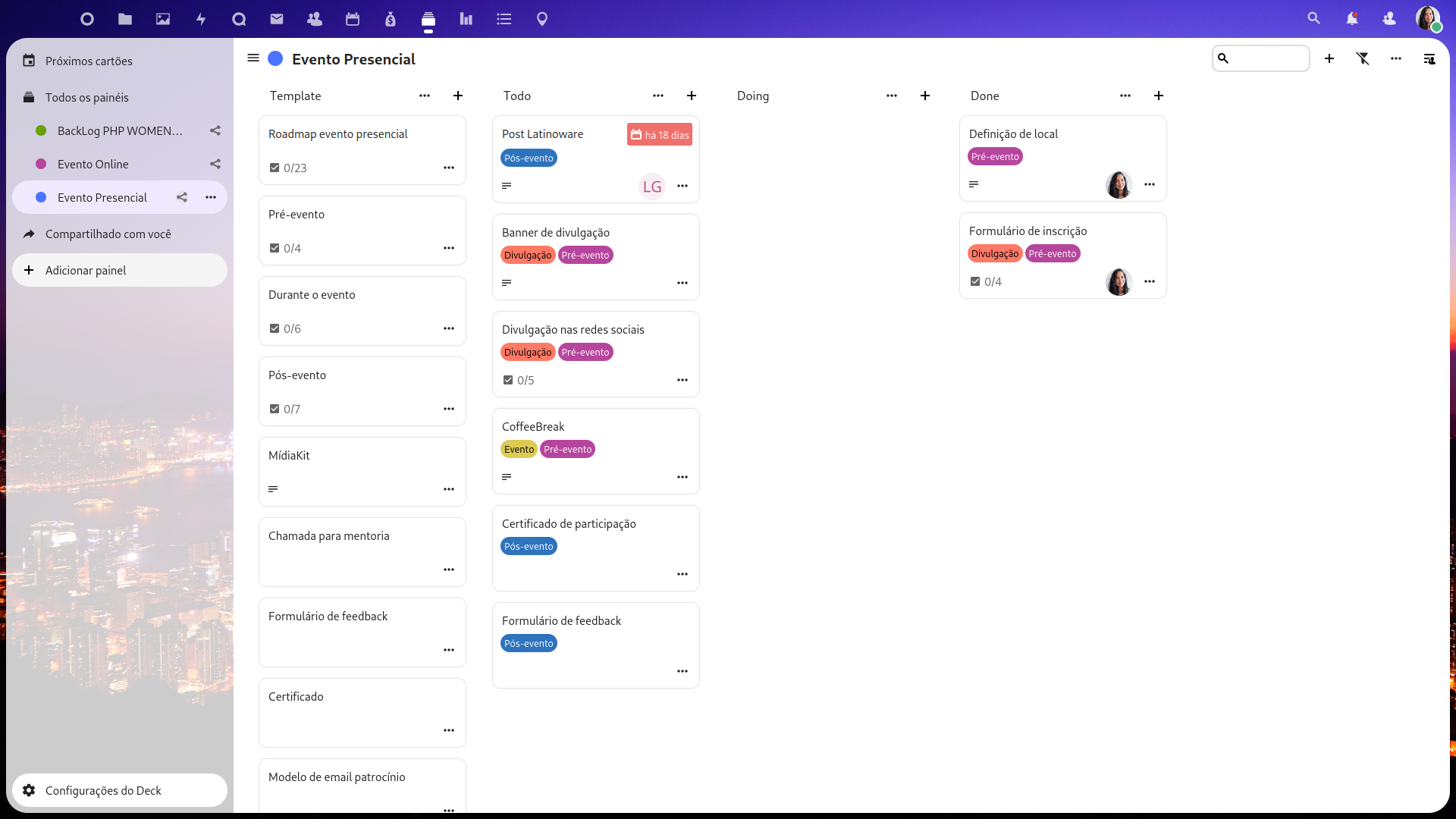Viewport: 1456px width, 819px height.
Task: Open BackLog PHP WOMEN board
Action: pyautogui.click(x=120, y=130)
